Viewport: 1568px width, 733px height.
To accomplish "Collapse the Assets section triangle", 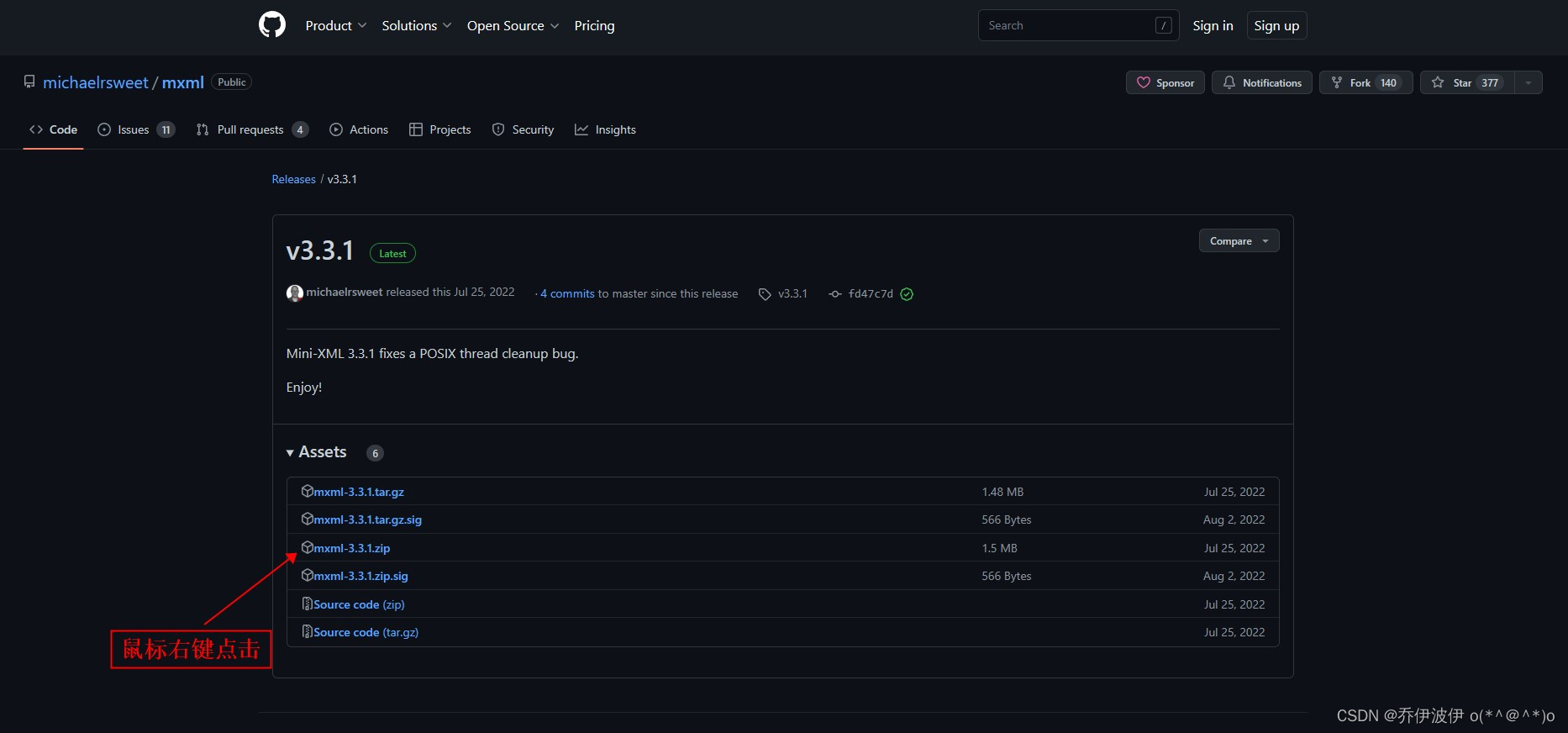I will pyautogui.click(x=290, y=453).
